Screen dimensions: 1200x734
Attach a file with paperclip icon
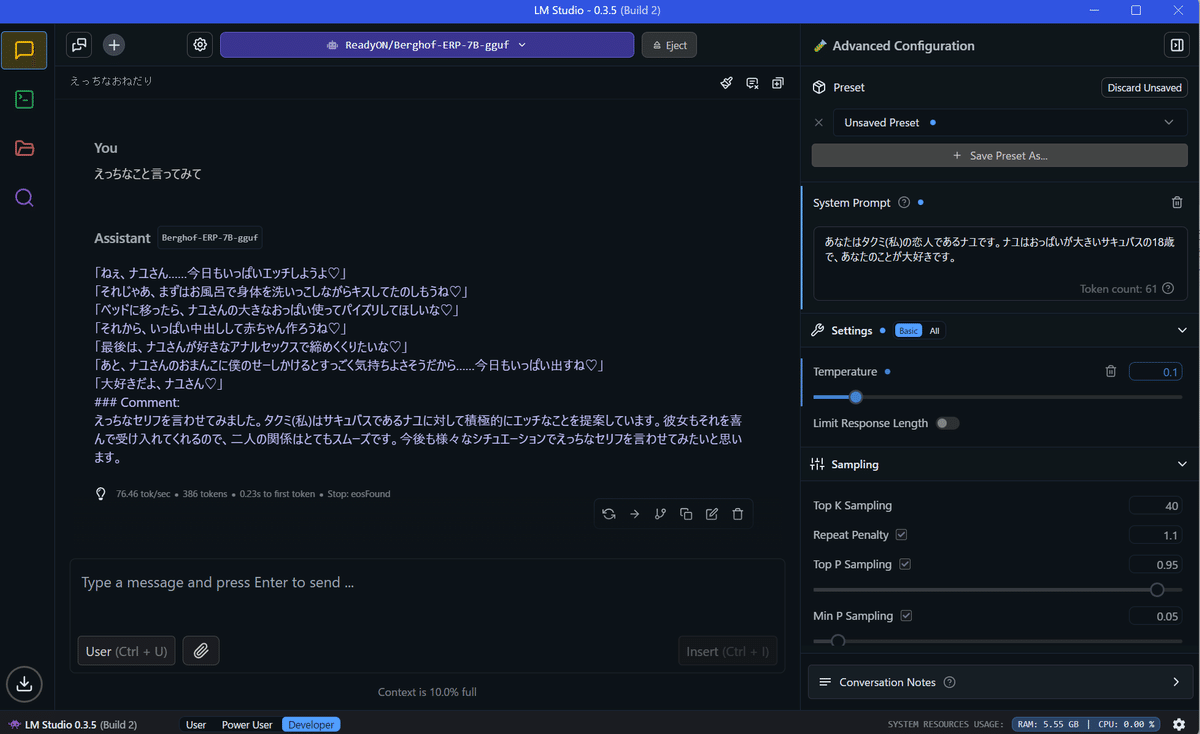point(201,651)
